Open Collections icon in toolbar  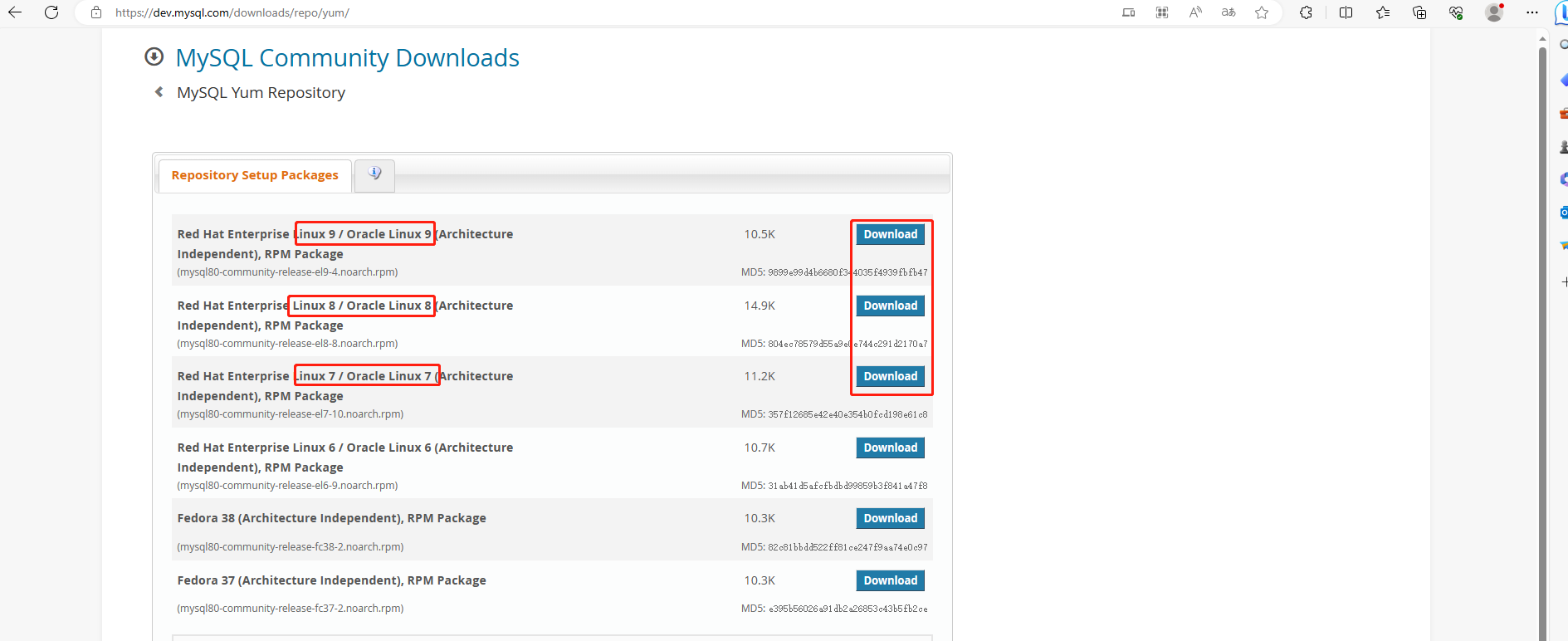[1419, 12]
